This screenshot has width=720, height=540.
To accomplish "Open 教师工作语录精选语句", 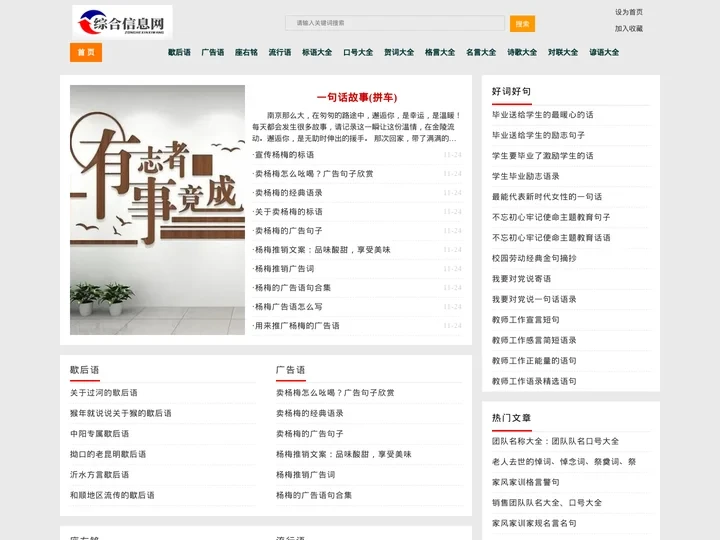I will (x=534, y=381).
